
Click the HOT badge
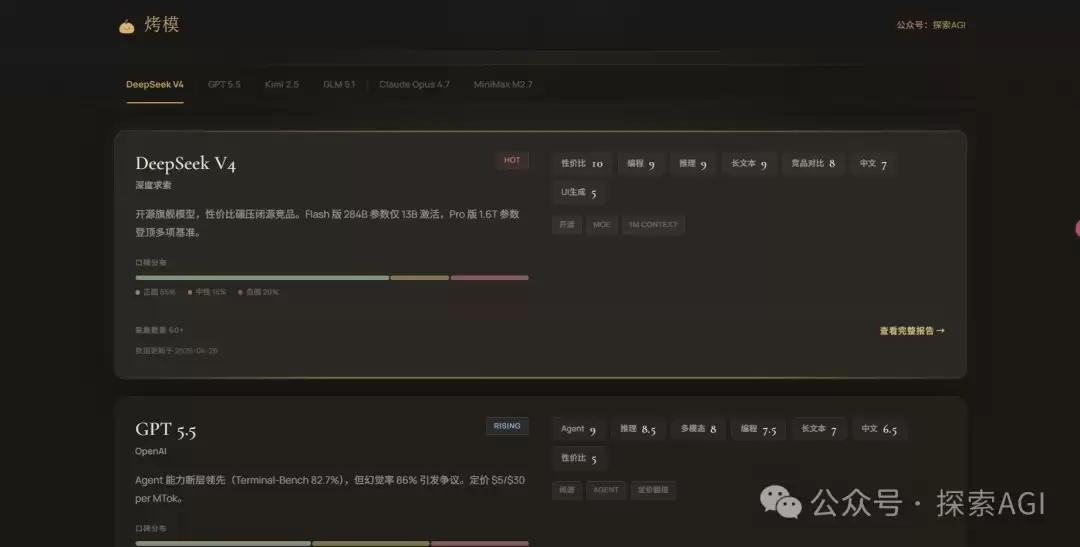click(512, 160)
